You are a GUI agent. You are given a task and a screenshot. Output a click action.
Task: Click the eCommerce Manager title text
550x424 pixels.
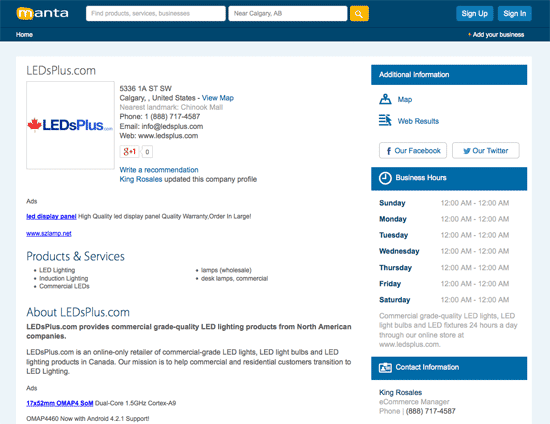(414, 402)
